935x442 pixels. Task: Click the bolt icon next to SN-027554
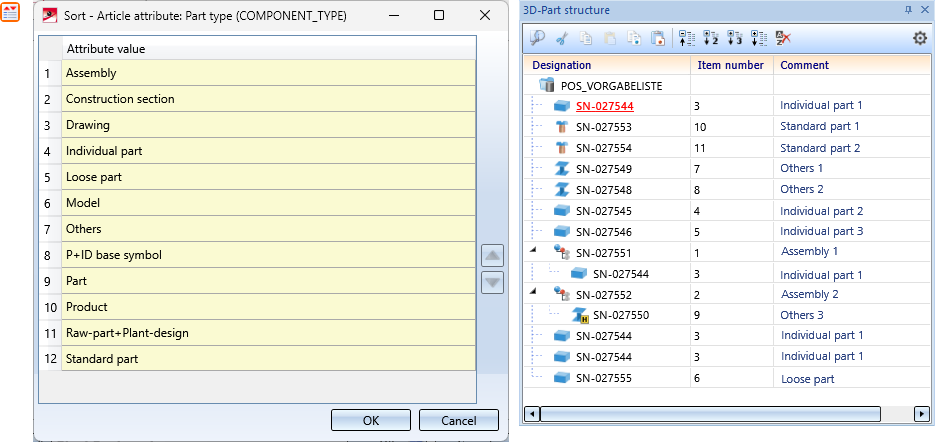[562, 148]
